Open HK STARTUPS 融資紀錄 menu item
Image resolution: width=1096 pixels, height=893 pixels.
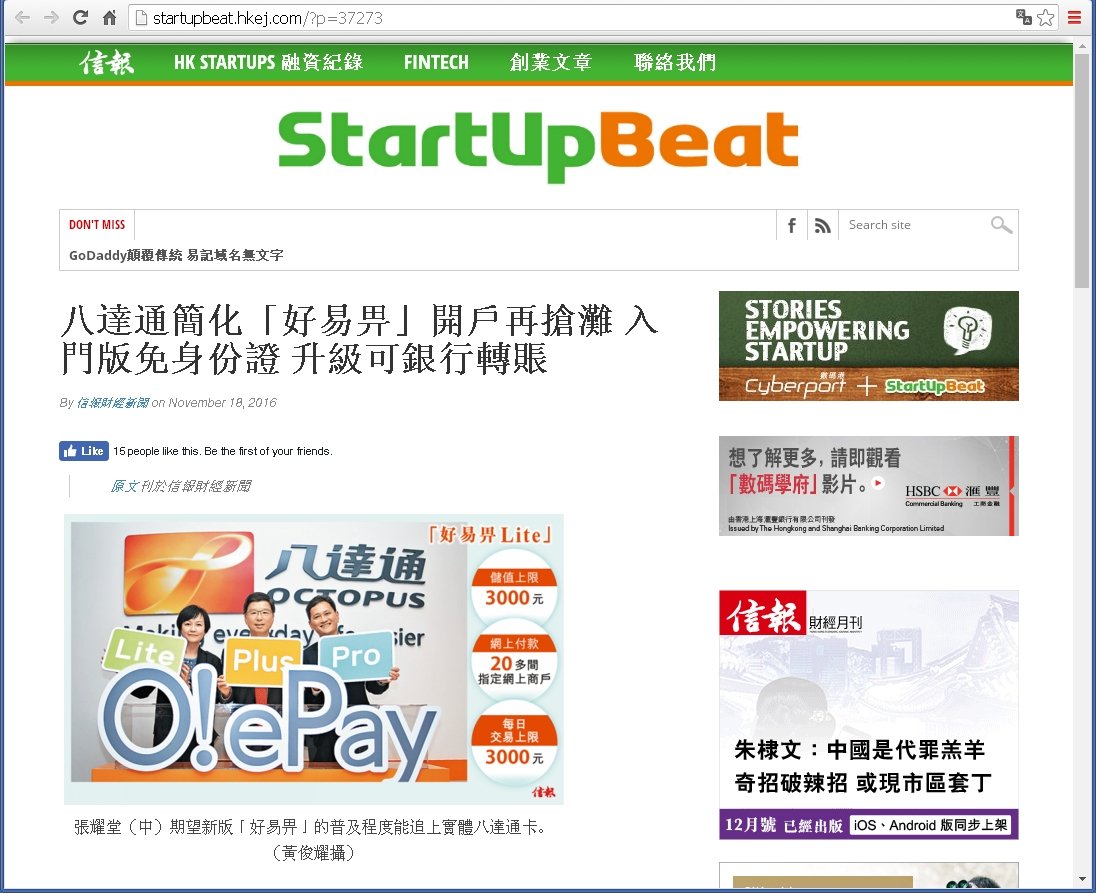(x=268, y=63)
